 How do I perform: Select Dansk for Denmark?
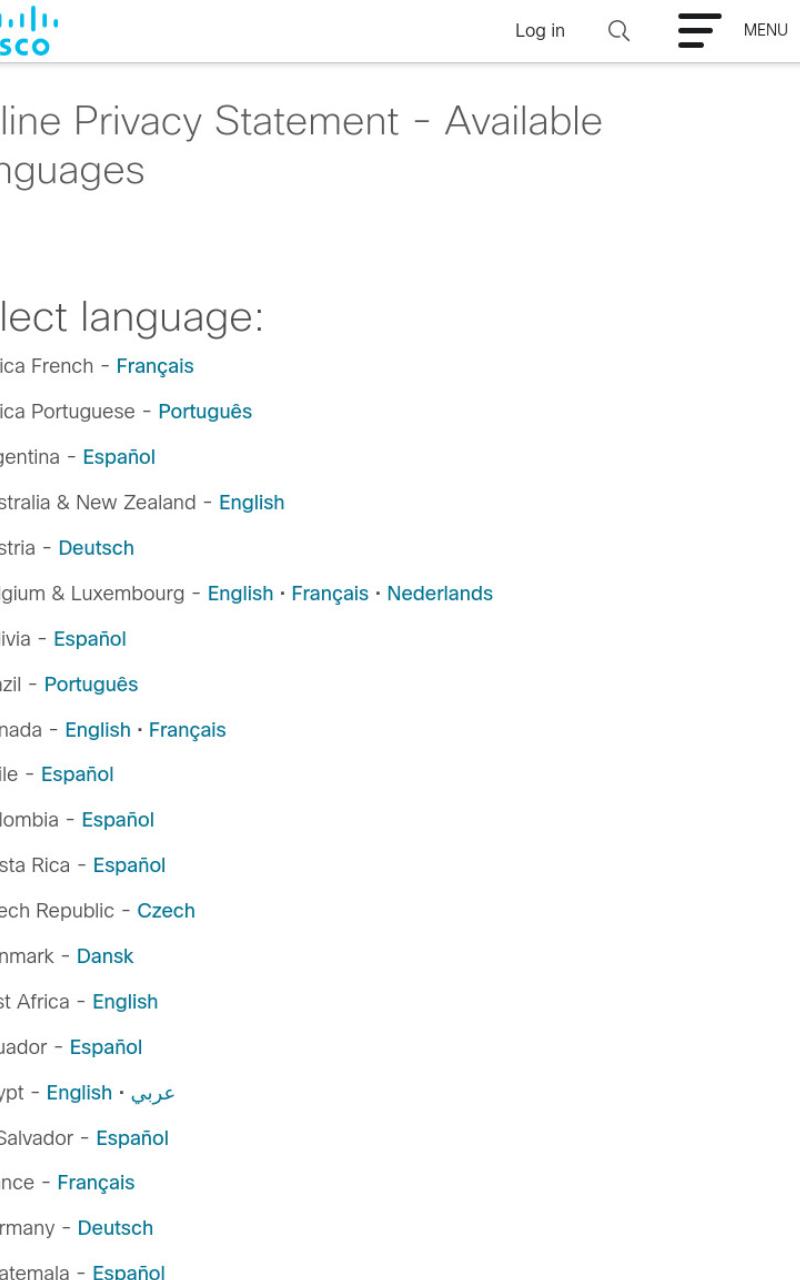105,956
